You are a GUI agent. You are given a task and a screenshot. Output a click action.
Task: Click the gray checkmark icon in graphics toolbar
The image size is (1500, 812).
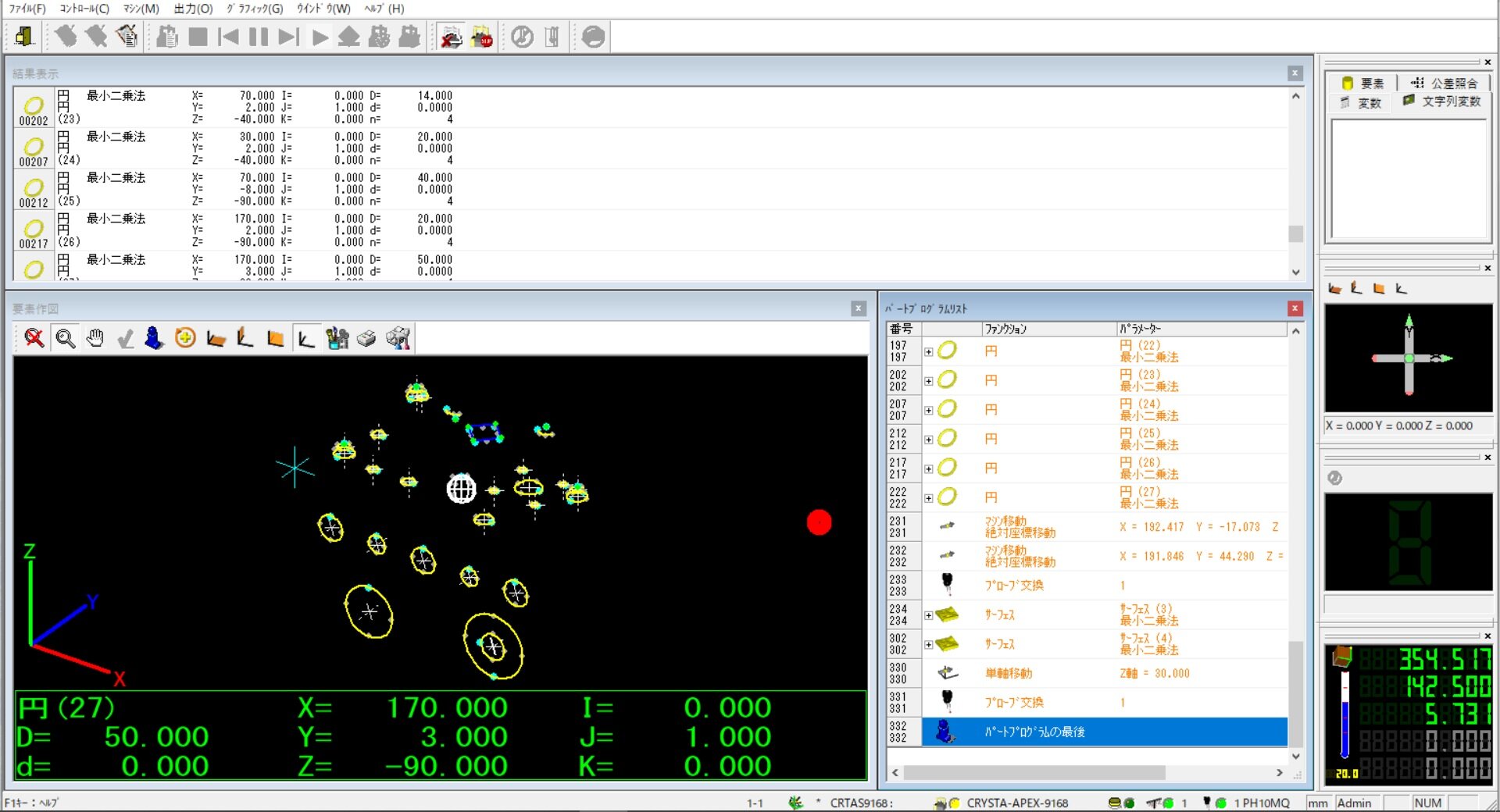pos(125,338)
